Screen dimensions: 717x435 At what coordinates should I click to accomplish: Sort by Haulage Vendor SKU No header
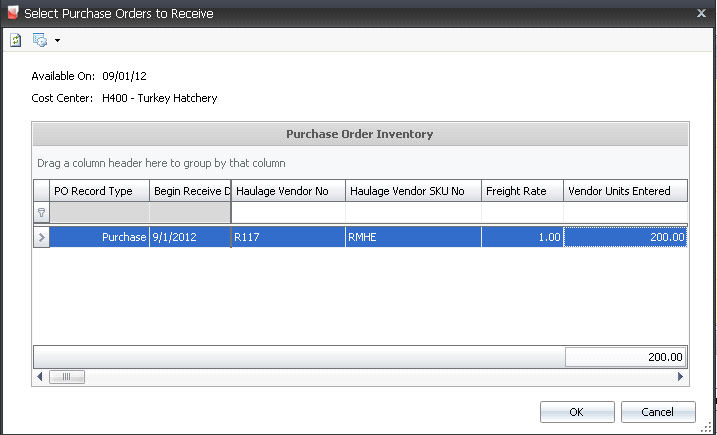click(413, 191)
